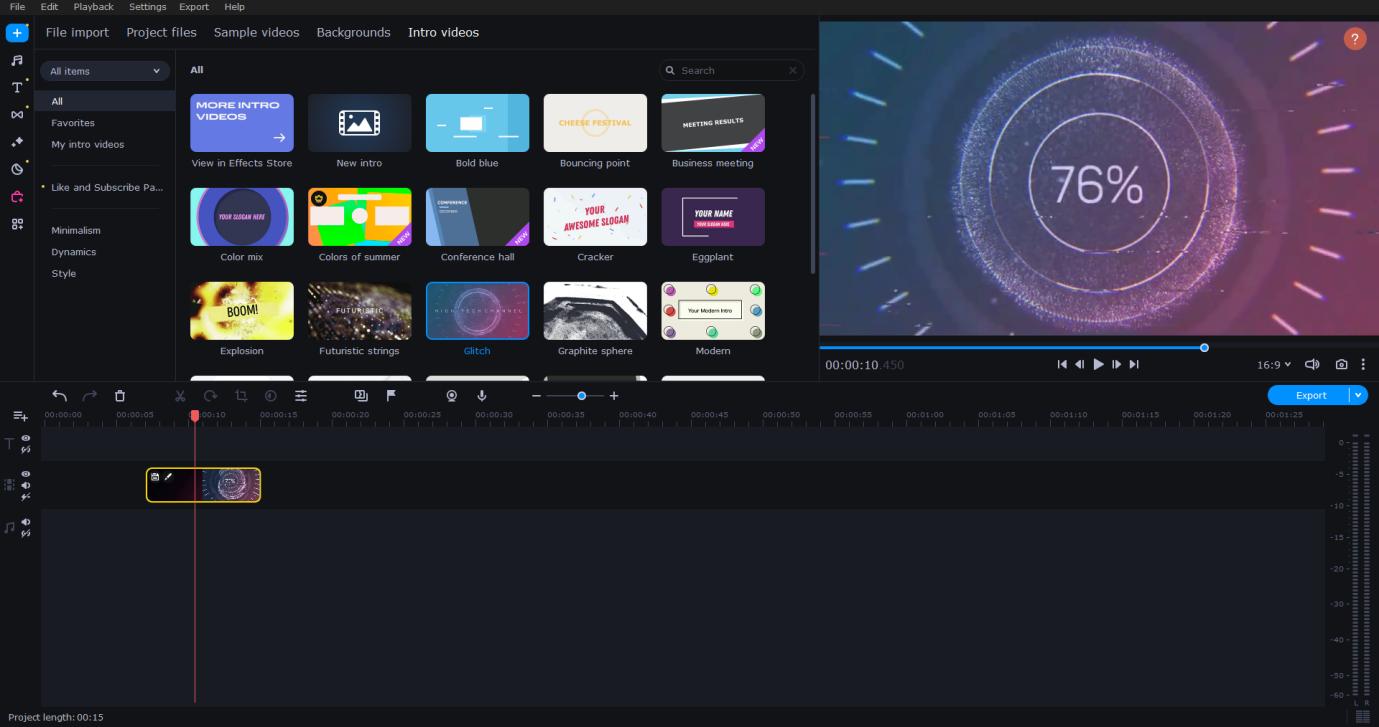1379x727 pixels.
Task: Zoom in the timeline with plus icon
Action: pyautogui.click(x=614, y=396)
